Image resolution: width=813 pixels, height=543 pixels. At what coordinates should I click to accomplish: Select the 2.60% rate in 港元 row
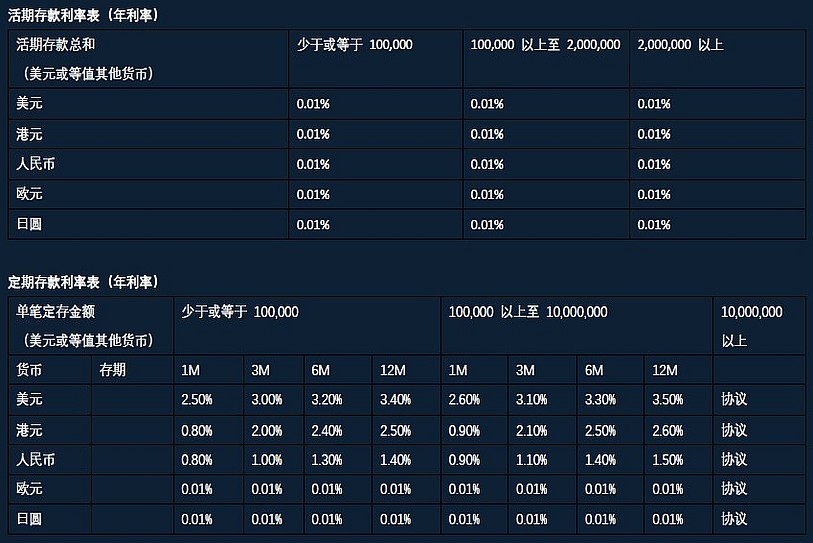coord(667,430)
